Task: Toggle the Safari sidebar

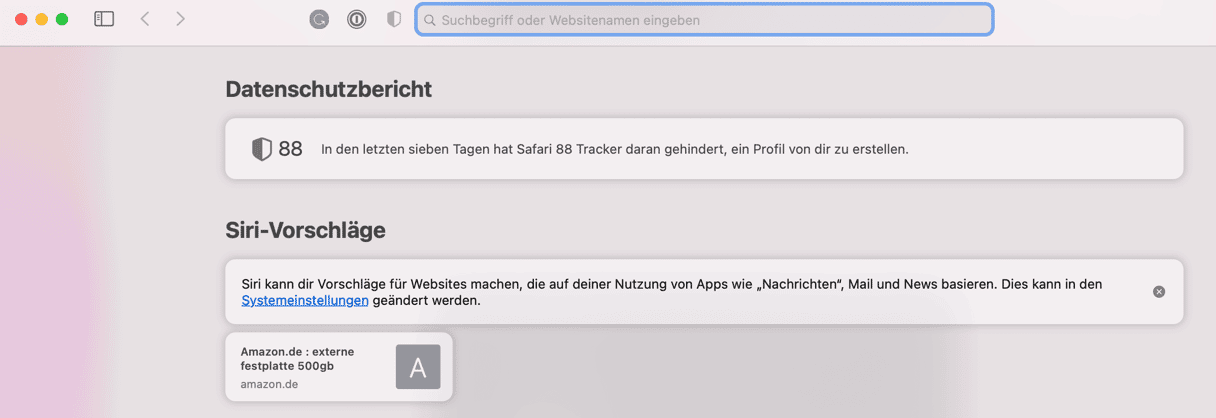Action: [104, 19]
